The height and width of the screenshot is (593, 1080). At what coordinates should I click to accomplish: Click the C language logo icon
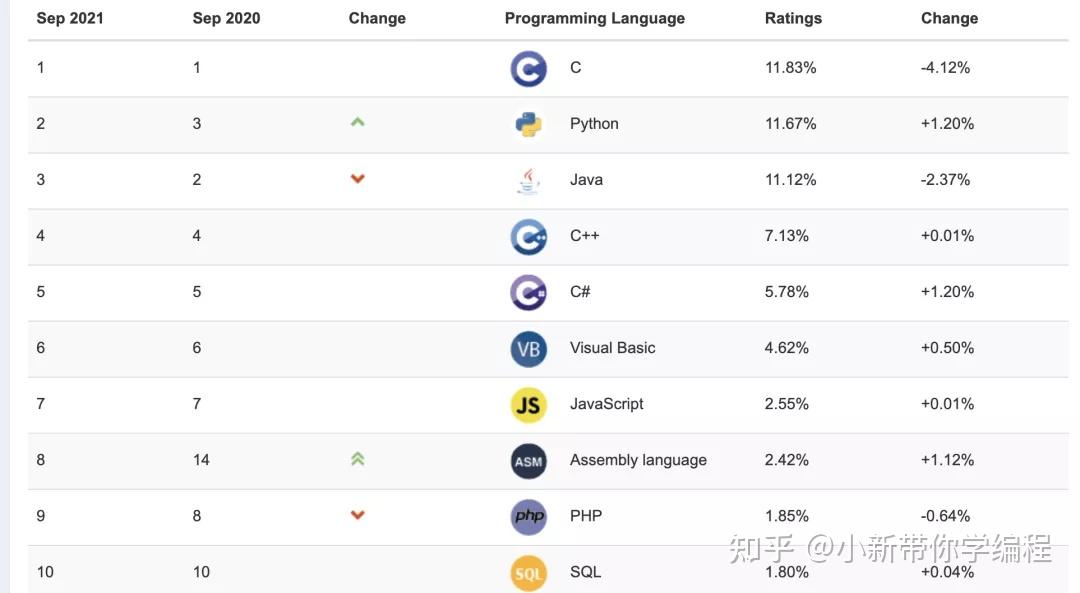click(528, 68)
